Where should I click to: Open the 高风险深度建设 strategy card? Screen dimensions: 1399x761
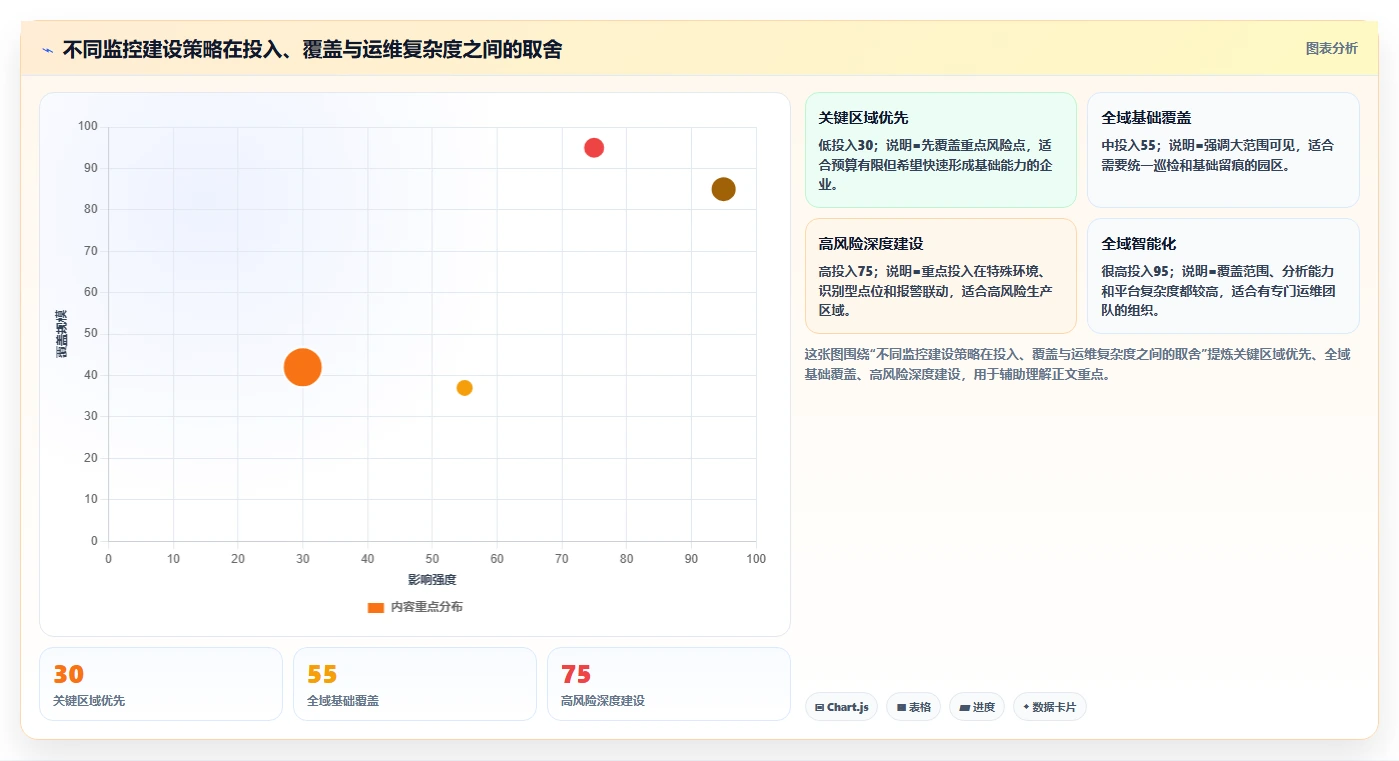click(940, 276)
